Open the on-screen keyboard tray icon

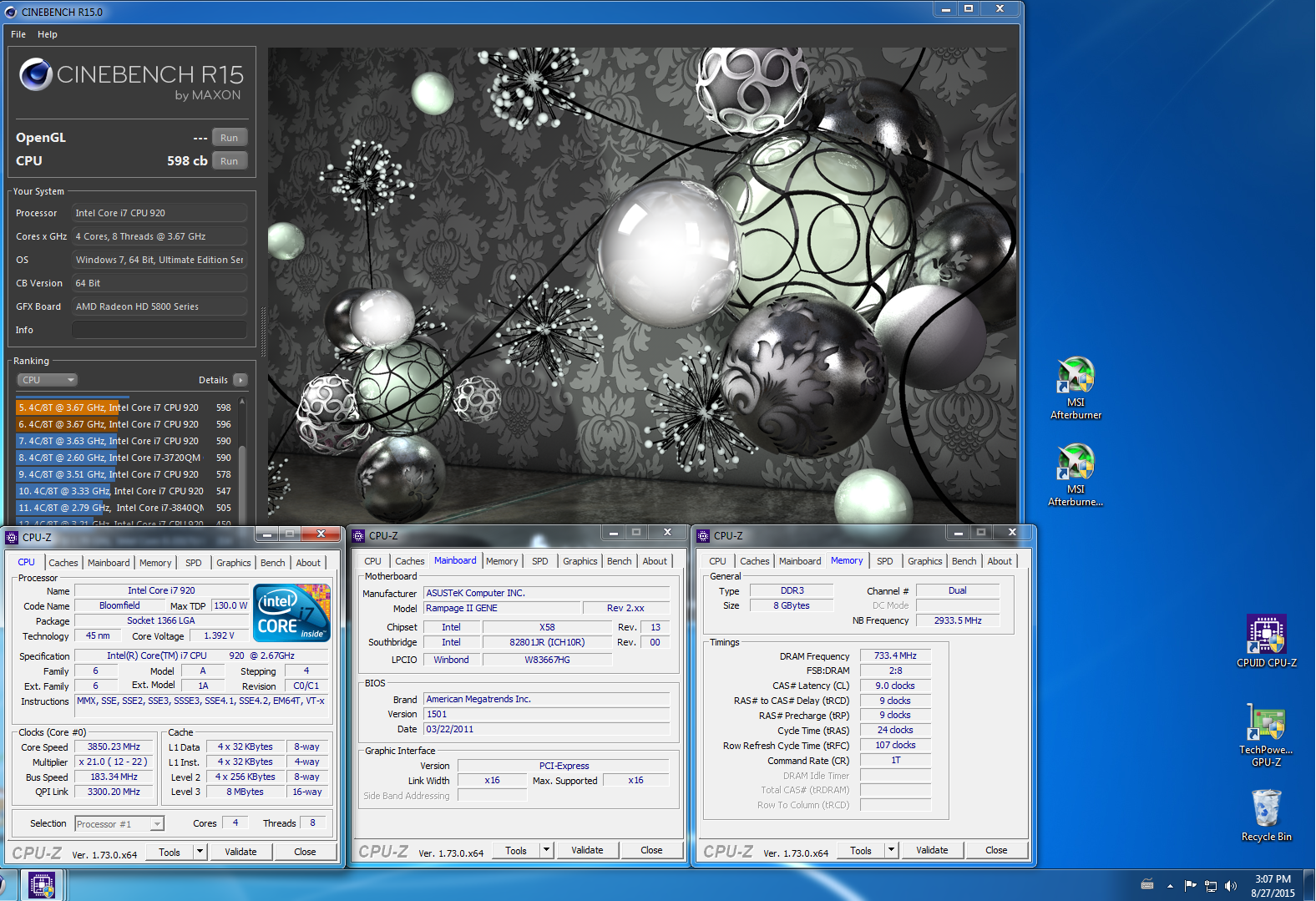tap(1147, 885)
